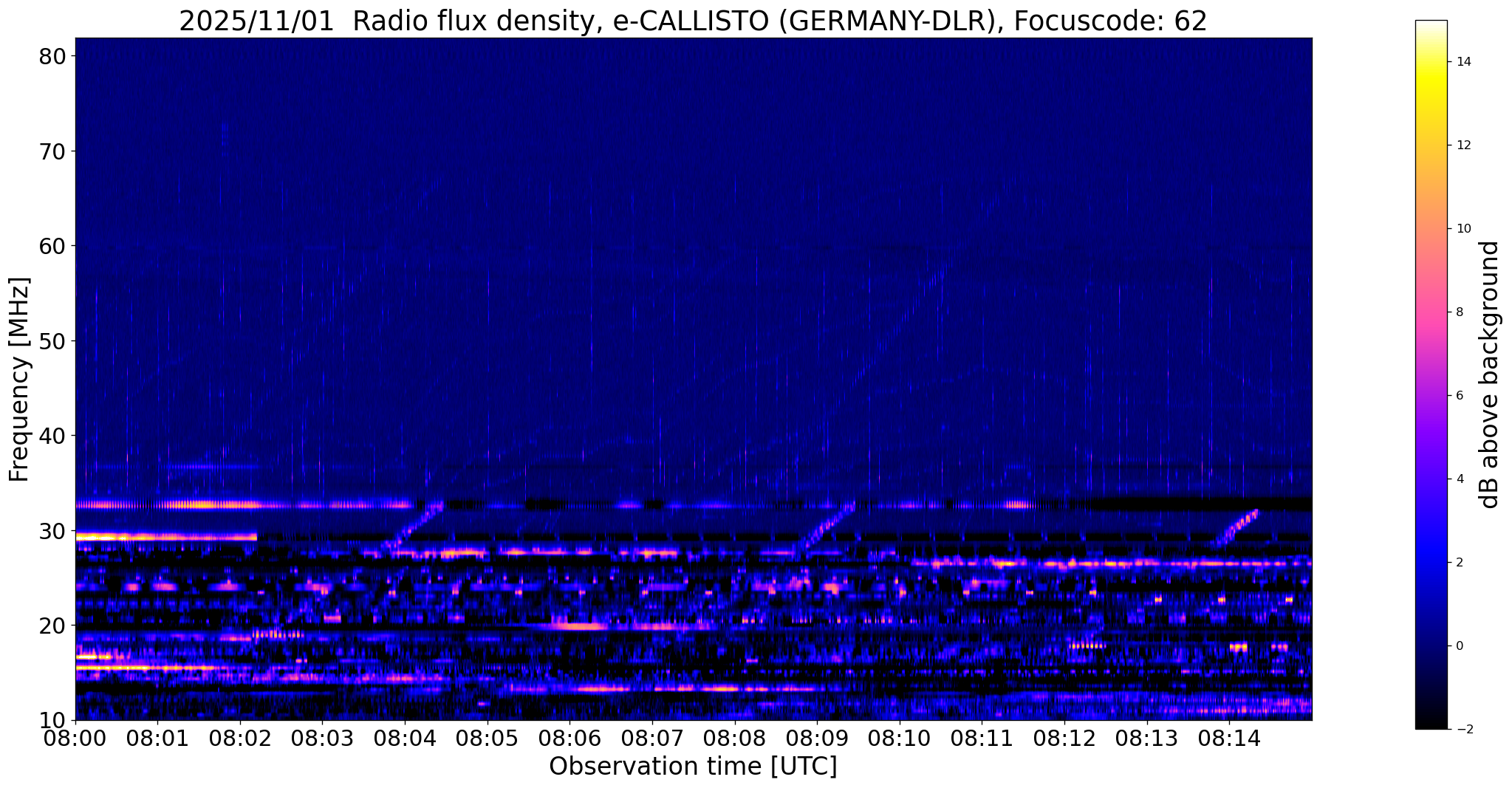The width and height of the screenshot is (1512, 788).
Task: Click the plot title mentioning e-CALLISTO GERMANY-DLR
Action: pos(693,21)
